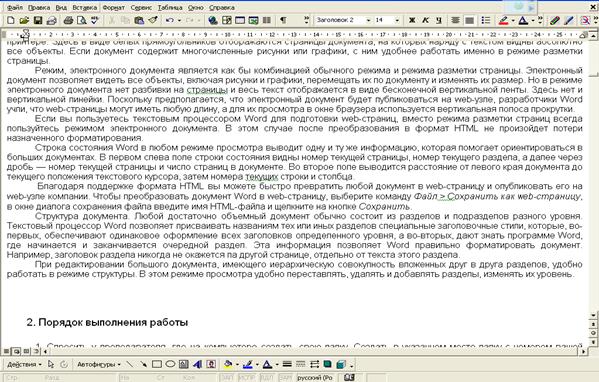The height and width of the screenshot is (382, 599).
Task: Open the Автофигуры menu
Action: click(x=99, y=364)
